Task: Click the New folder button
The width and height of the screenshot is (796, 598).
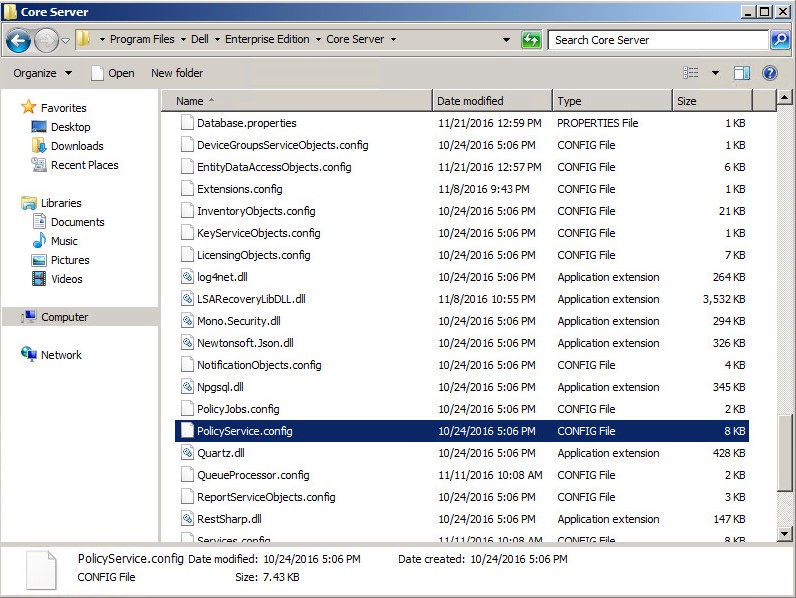Action: 177,73
